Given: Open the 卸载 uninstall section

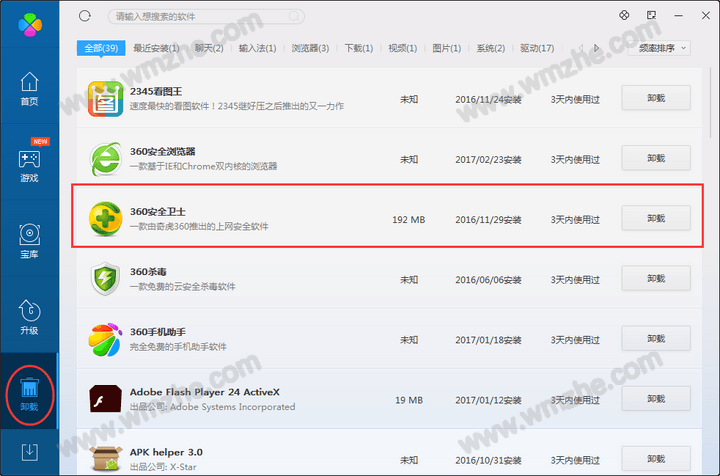Looking at the screenshot, I should click(x=29, y=394).
